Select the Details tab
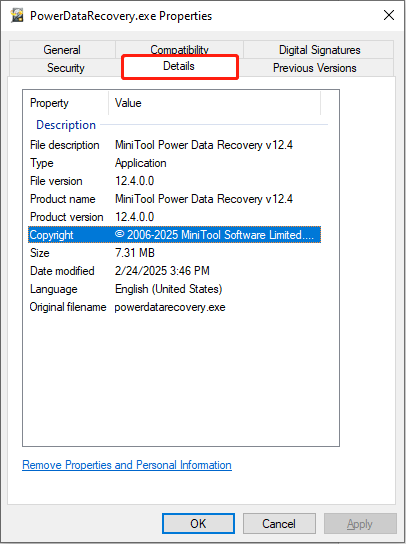 179,66
